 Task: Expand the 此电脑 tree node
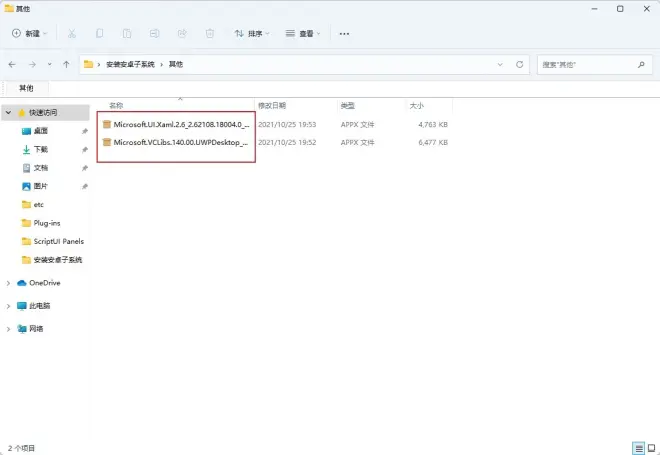pos(8,306)
